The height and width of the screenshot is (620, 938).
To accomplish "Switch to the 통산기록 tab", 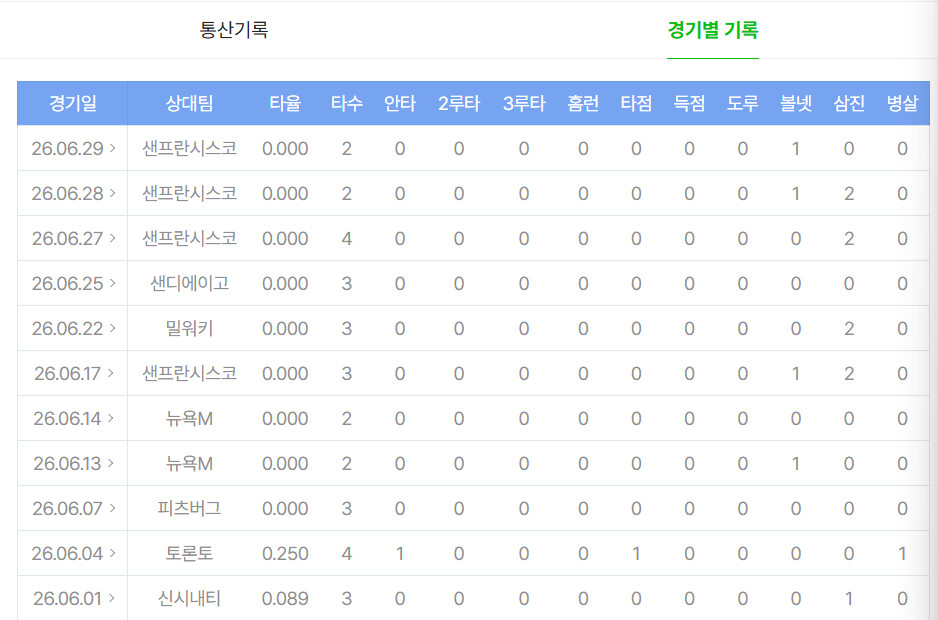I will [234, 30].
